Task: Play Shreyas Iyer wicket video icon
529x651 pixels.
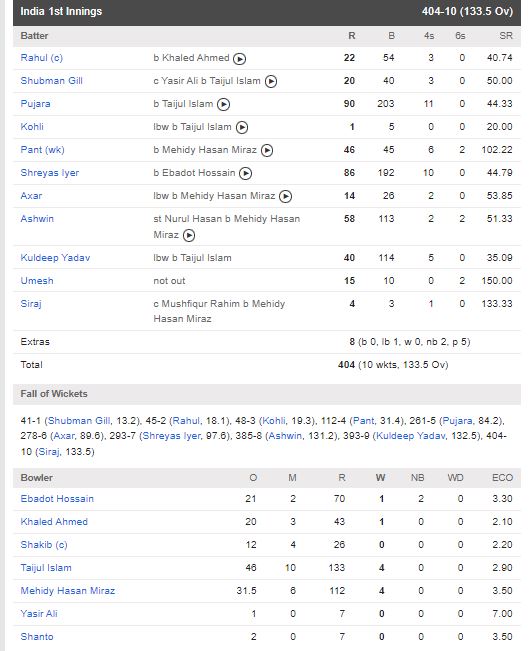Action: tap(245, 174)
